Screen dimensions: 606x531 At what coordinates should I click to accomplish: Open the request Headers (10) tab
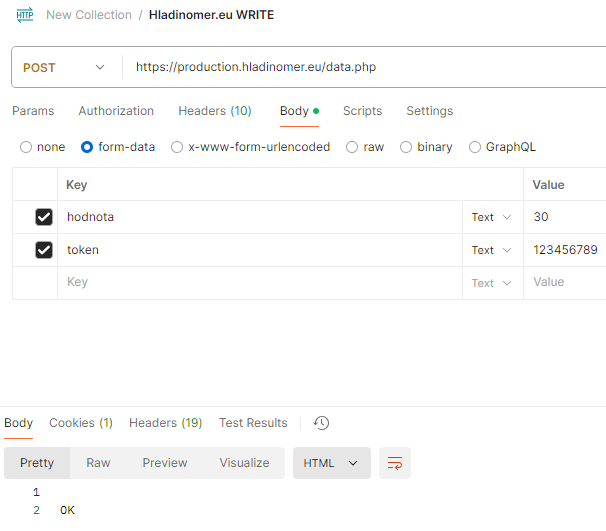(214, 111)
